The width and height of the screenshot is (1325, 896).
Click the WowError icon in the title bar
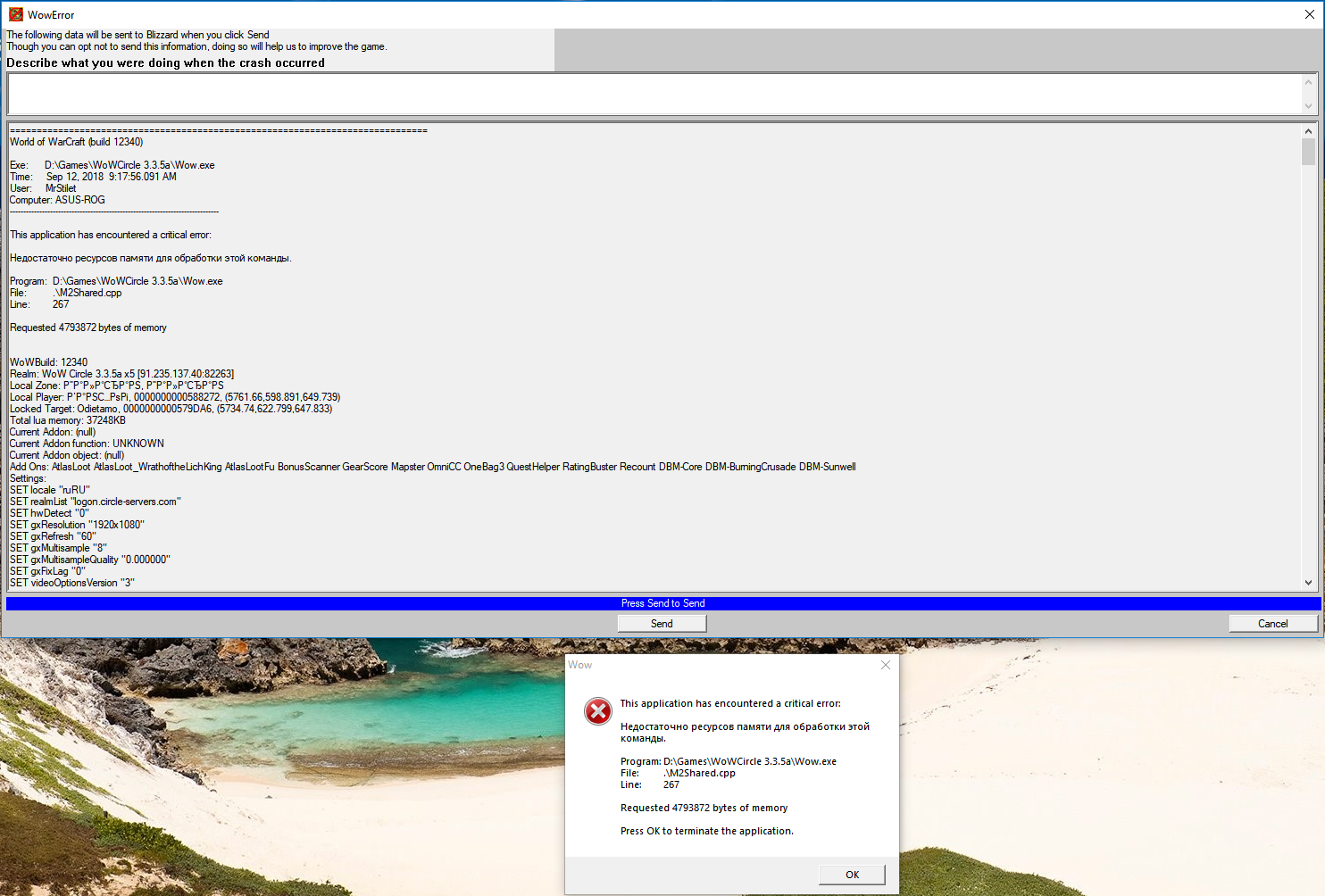click(15, 14)
